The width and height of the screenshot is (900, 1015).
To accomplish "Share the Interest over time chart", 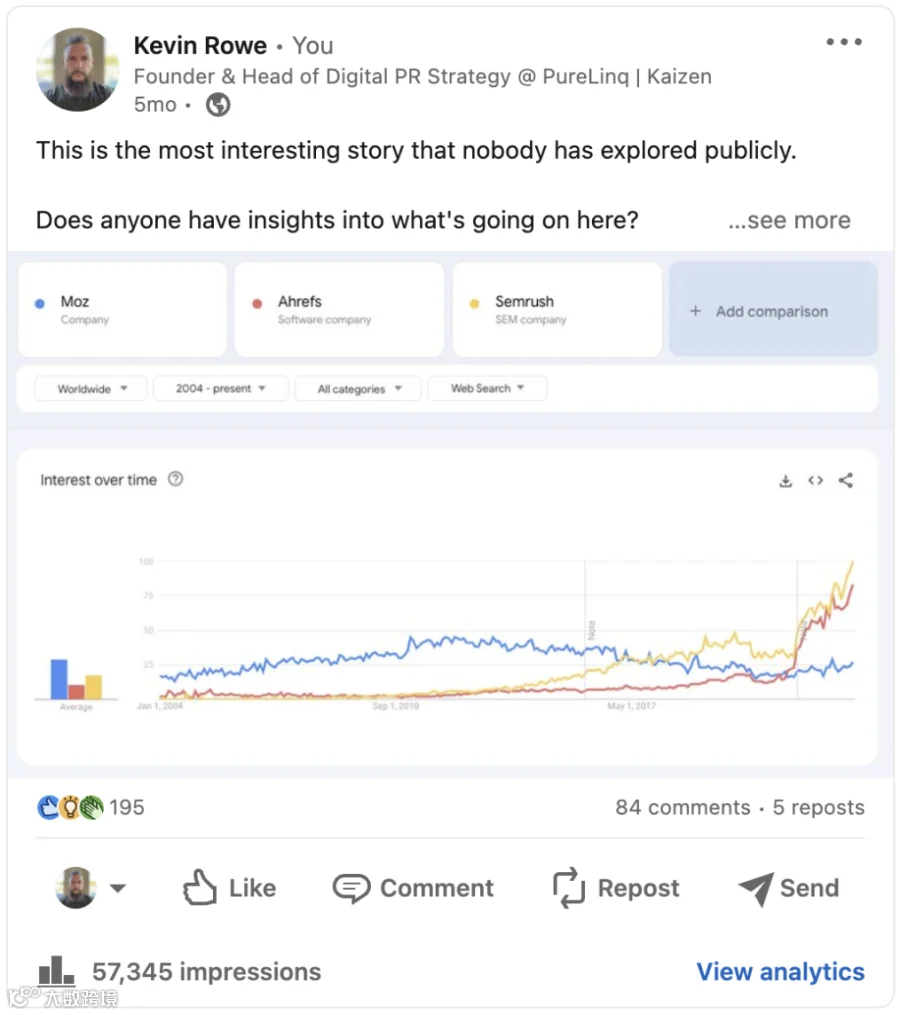I will point(846,480).
